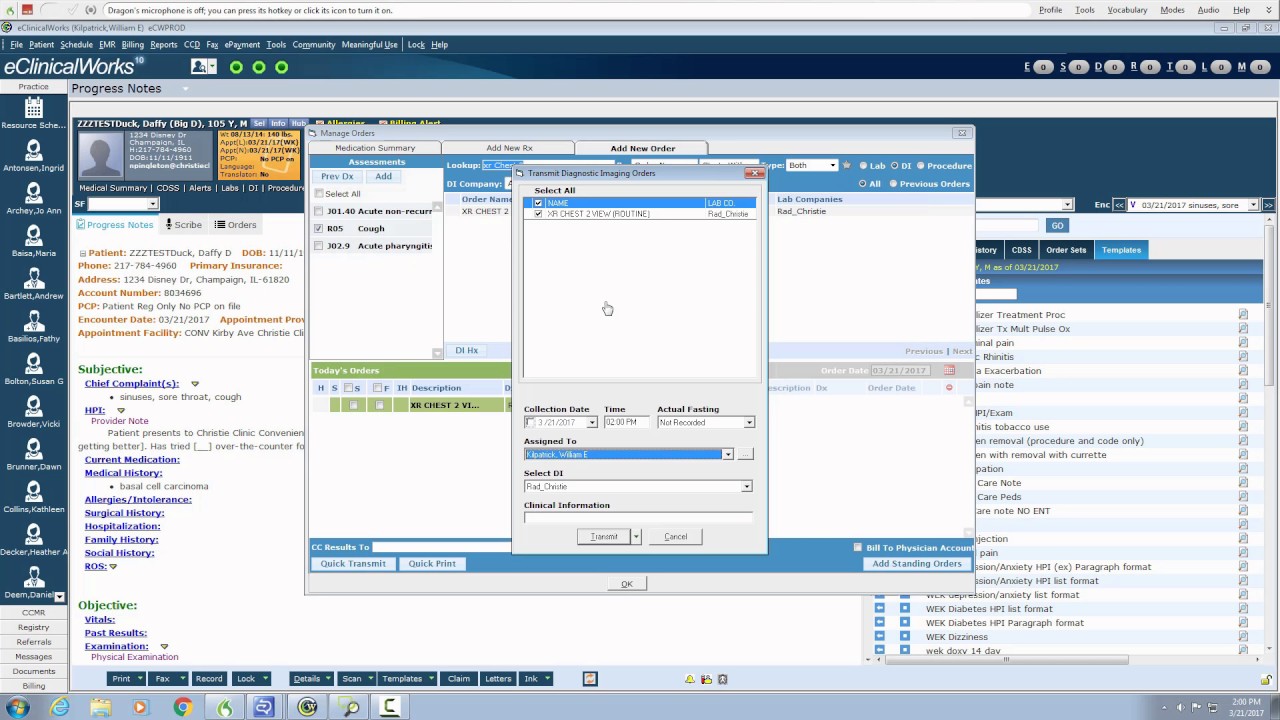
Task: Enable Bill To Physician Account checkbox
Action: pos(857,548)
